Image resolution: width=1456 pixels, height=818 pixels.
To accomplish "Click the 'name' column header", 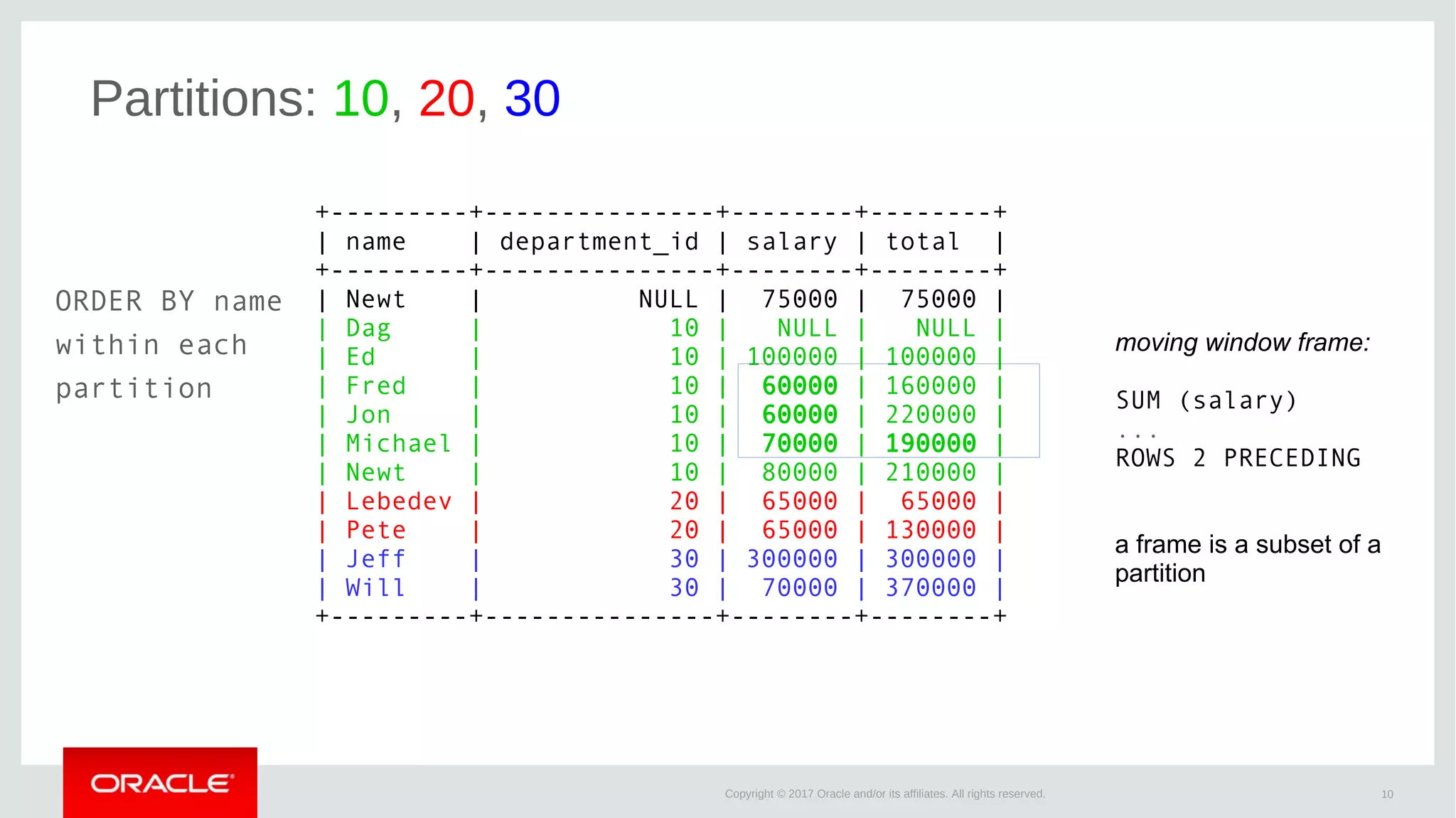I will point(375,242).
